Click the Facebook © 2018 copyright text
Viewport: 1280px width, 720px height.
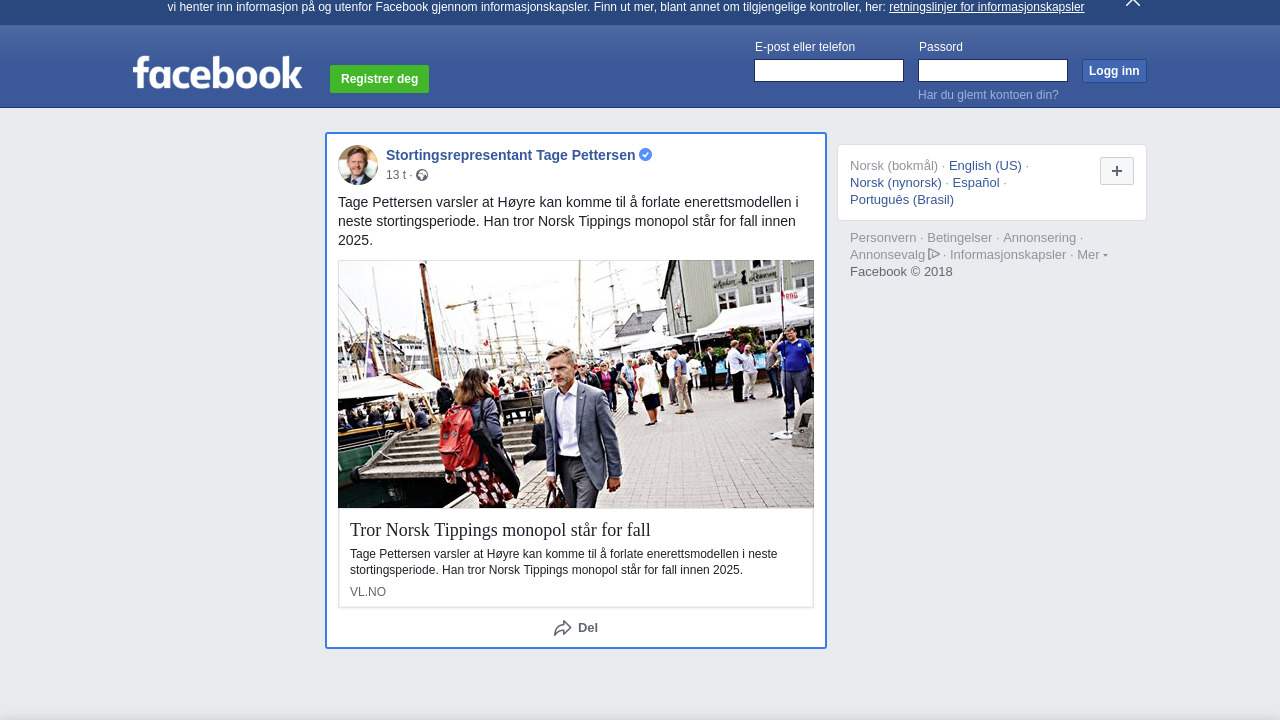901,271
